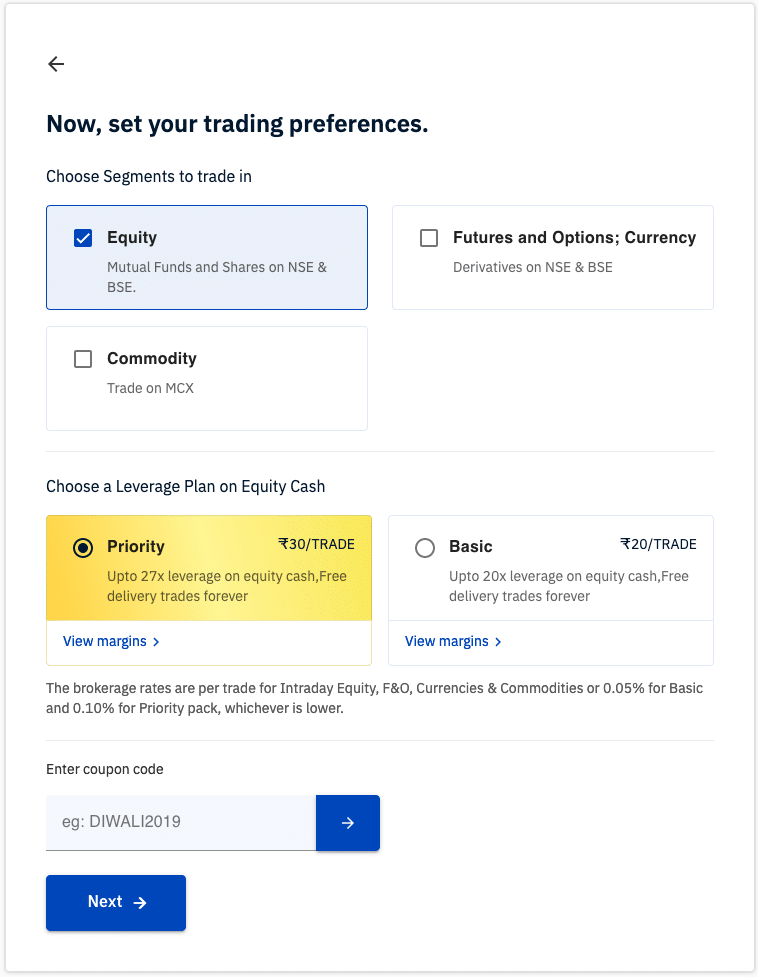Click the Next button
This screenshot has height=977, width=758.
coord(116,903)
